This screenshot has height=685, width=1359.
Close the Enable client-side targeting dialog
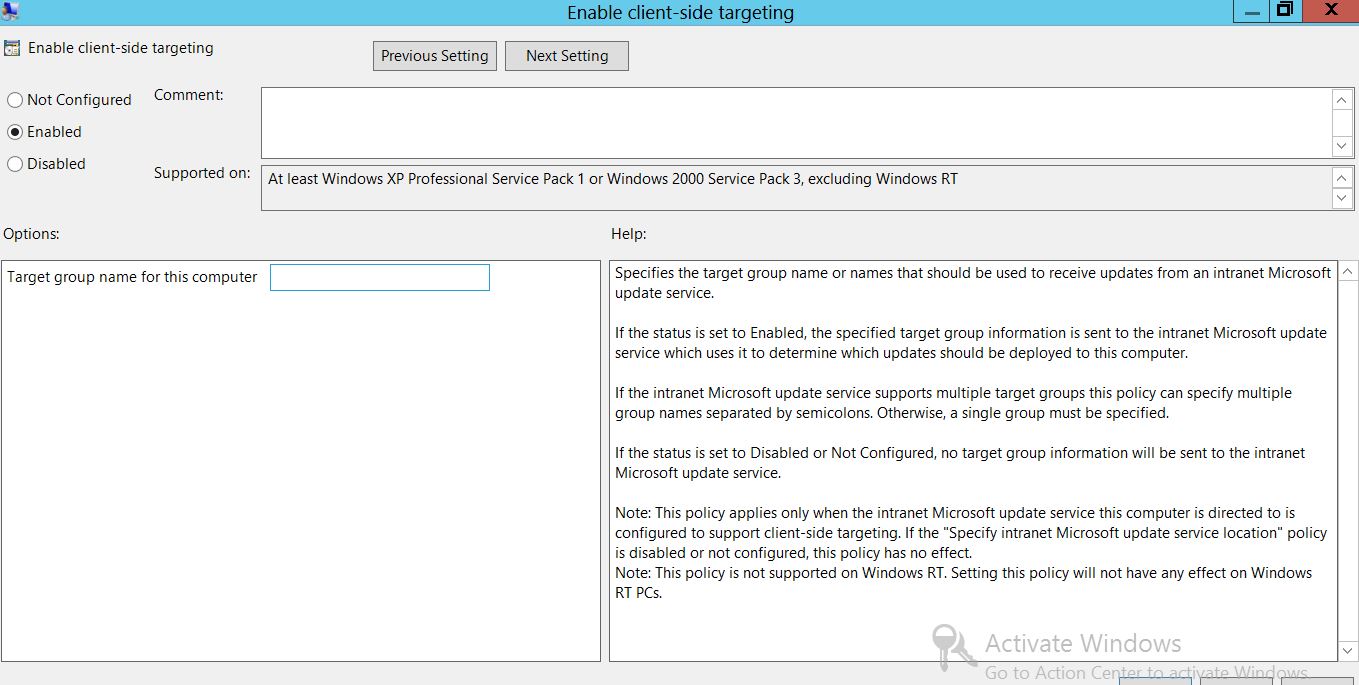point(1331,10)
